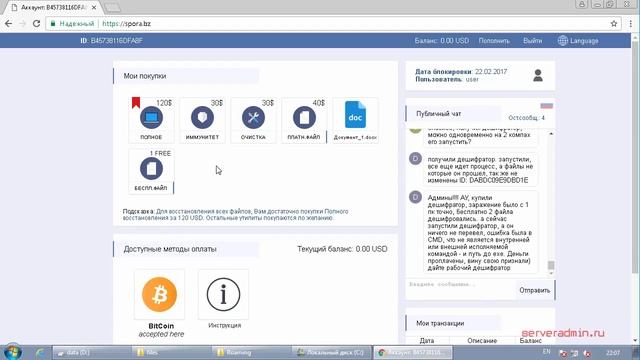The width and height of the screenshot is (640, 360).
Task: Click the Мои покупки heading
Action: (x=145, y=76)
